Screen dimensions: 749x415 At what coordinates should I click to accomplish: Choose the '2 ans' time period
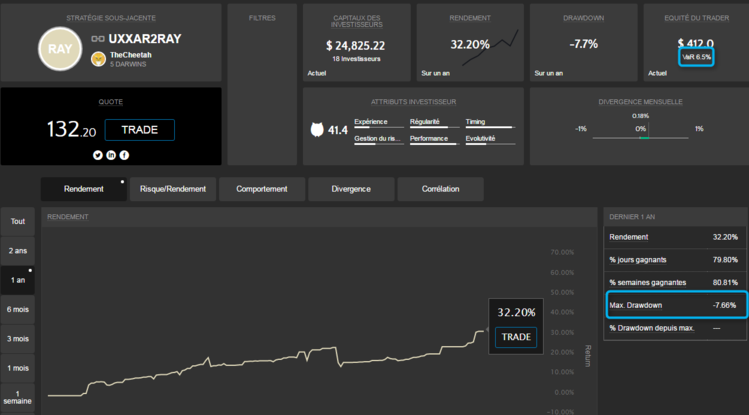[18, 251]
